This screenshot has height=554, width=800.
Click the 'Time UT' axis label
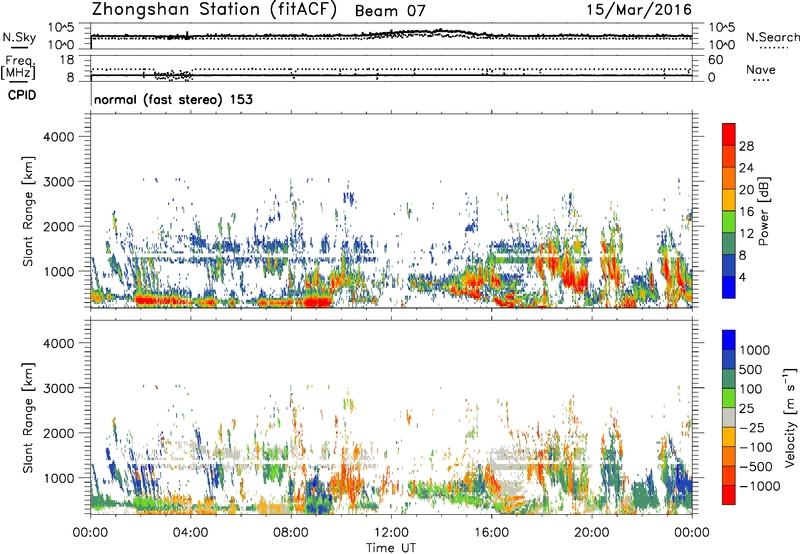391,548
